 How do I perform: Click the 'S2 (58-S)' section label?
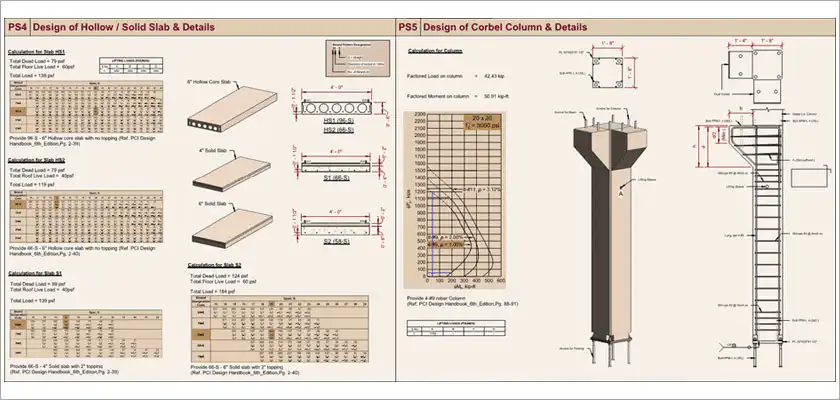coord(336,241)
